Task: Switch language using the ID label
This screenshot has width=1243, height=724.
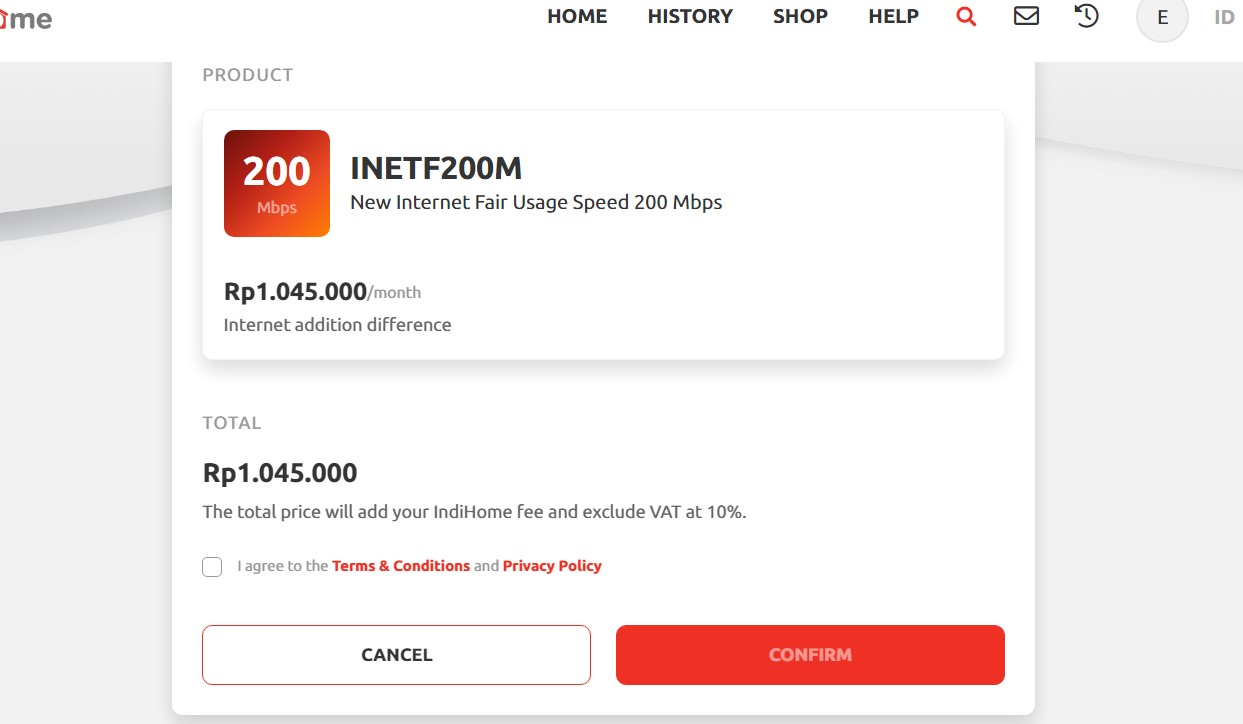Action: (x=1224, y=17)
